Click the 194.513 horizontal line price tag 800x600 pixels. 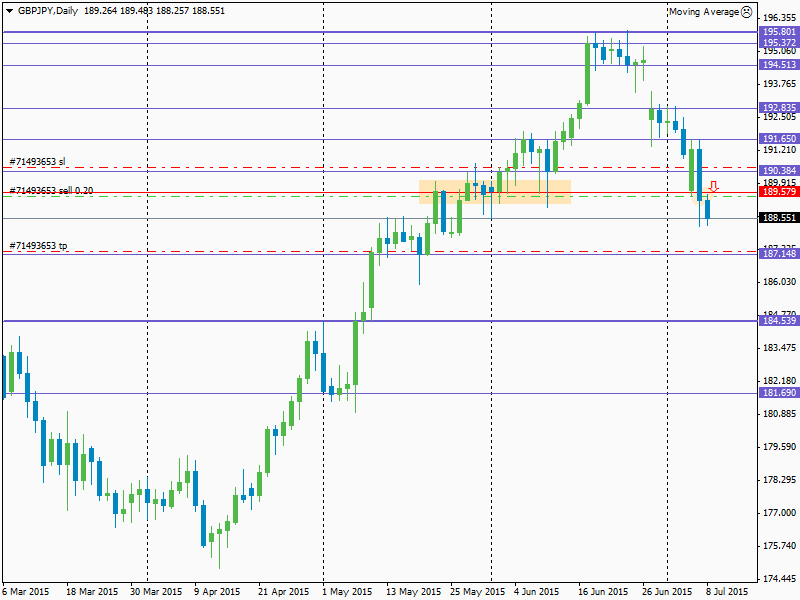click(779, 65)
